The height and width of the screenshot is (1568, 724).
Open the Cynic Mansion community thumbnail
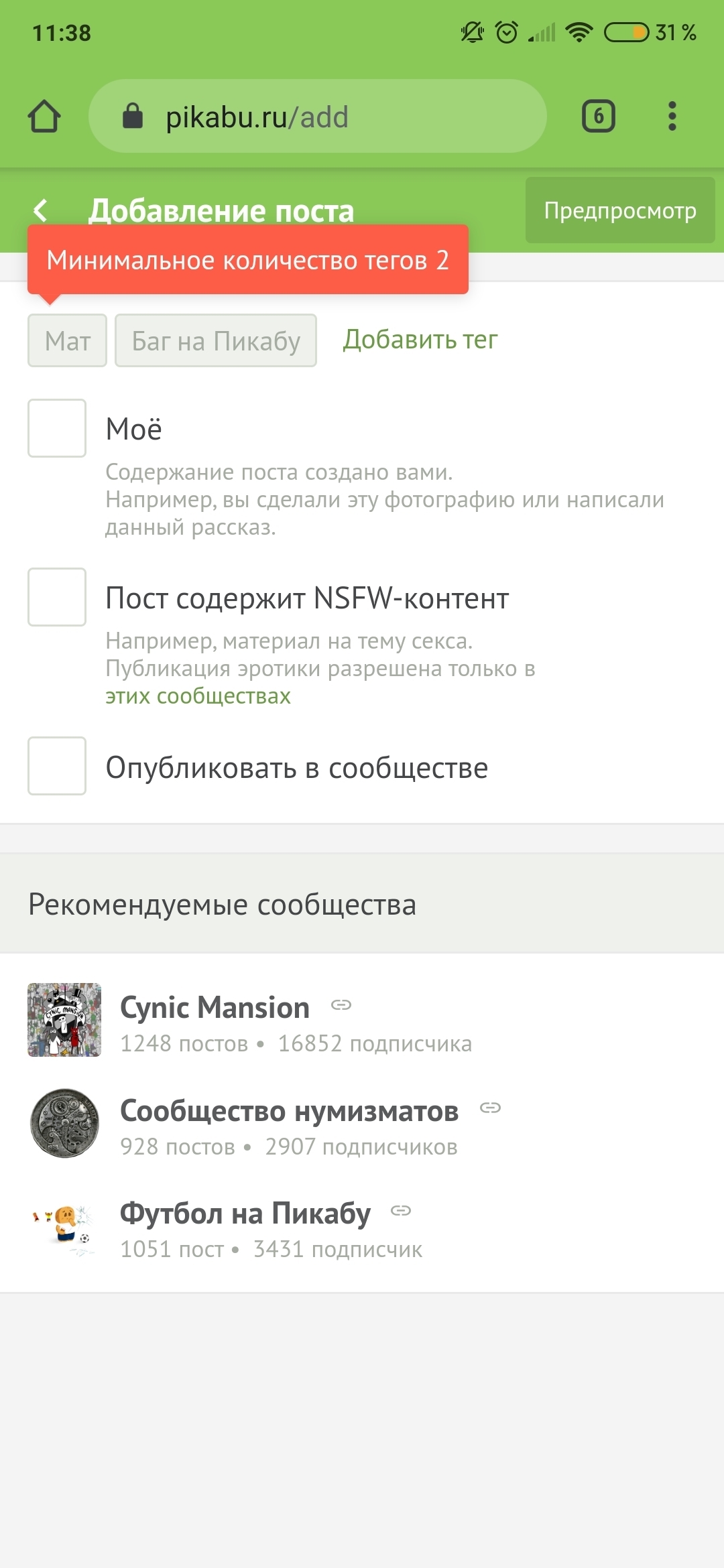64,1020
